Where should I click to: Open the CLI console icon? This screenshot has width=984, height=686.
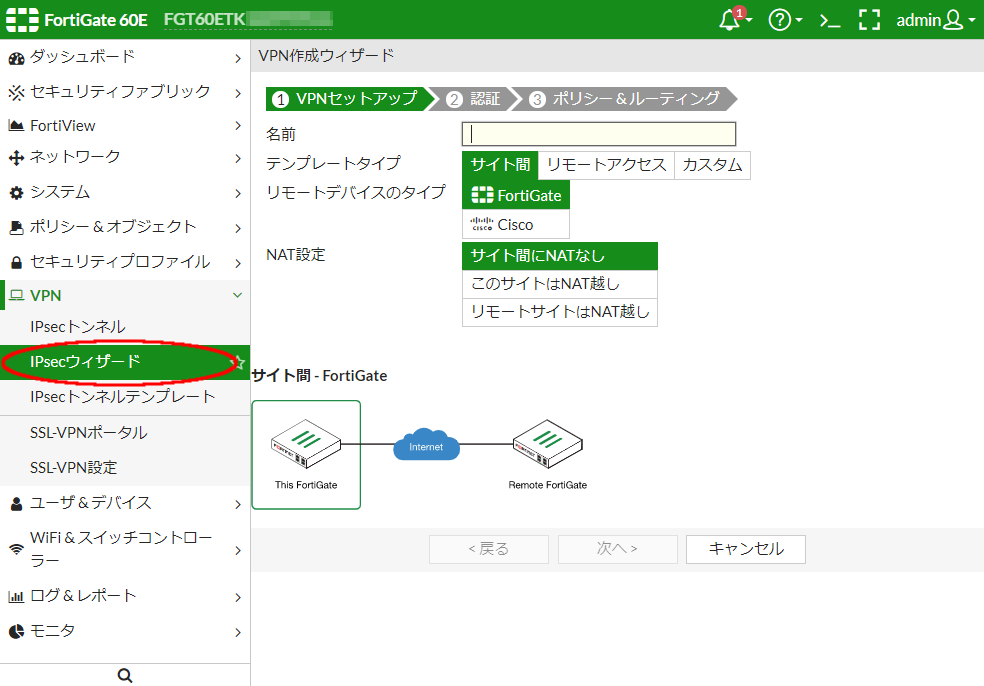tap(830, 19)
